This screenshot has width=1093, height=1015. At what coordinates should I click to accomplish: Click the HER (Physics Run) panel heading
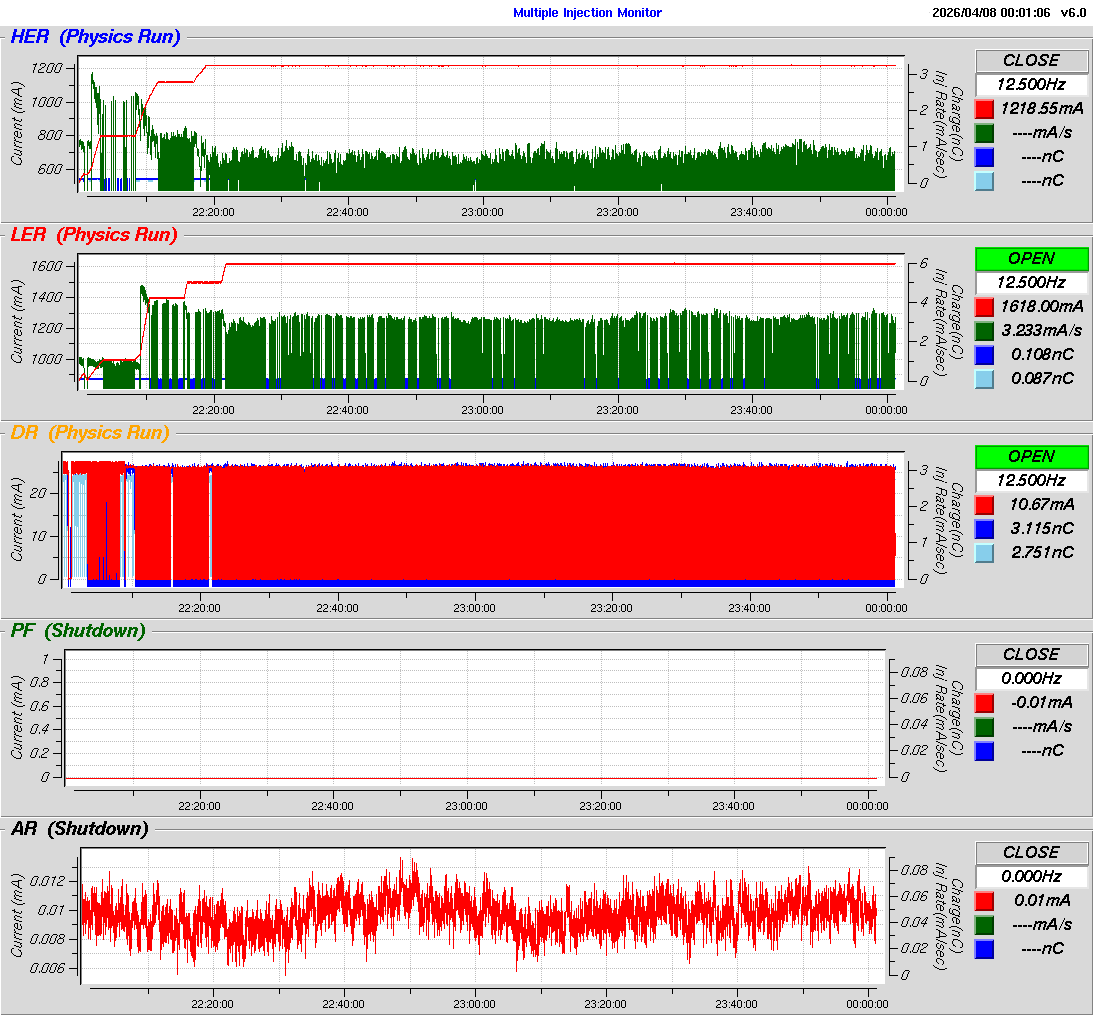95,37
